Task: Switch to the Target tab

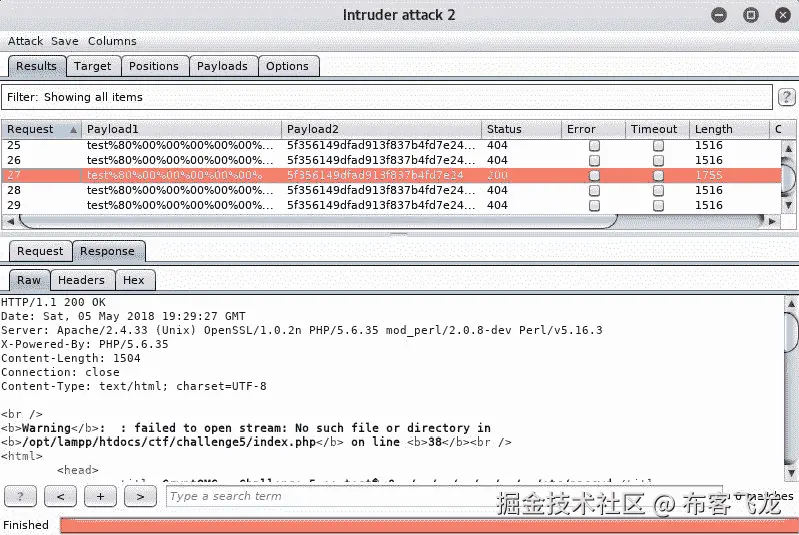Action: tap(93, 66)
